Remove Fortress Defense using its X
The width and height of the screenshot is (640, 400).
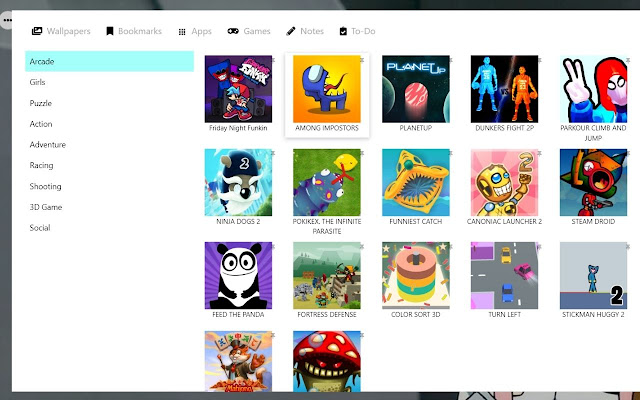click(362, 246)
